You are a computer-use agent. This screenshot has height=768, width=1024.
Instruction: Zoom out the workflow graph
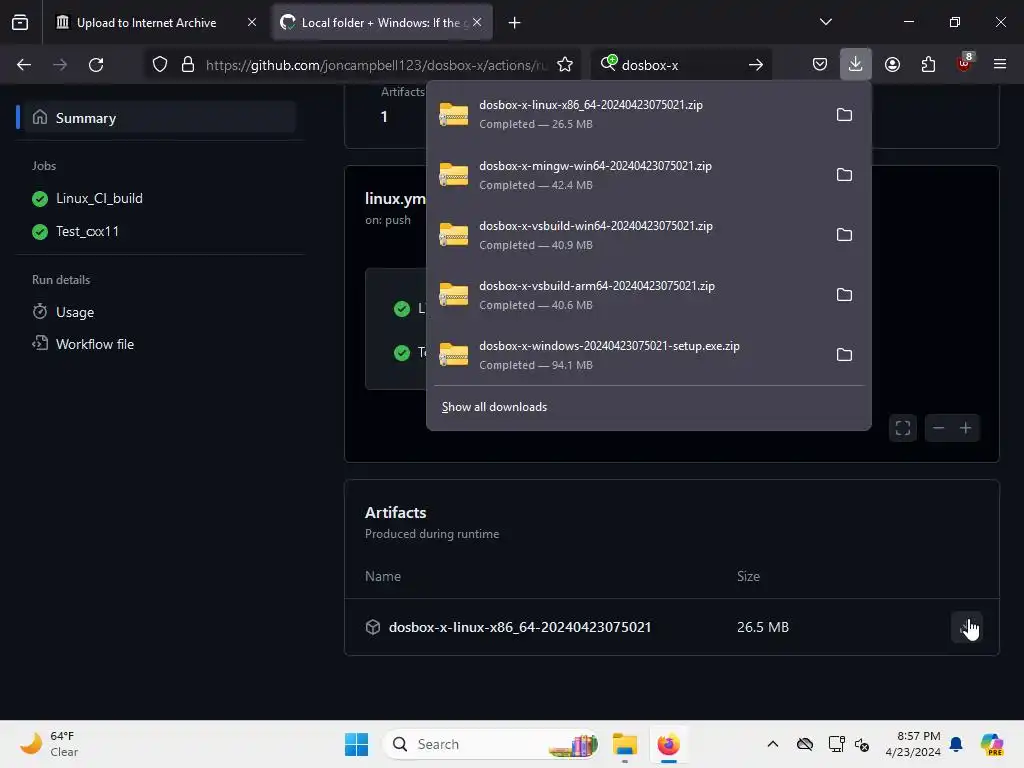point(938,428)
